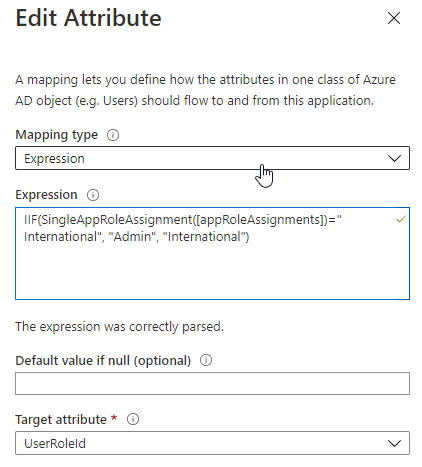Screen dimensions: 422x467
Task: Show info icon beside Target attribute
Action: click(133, 419)
